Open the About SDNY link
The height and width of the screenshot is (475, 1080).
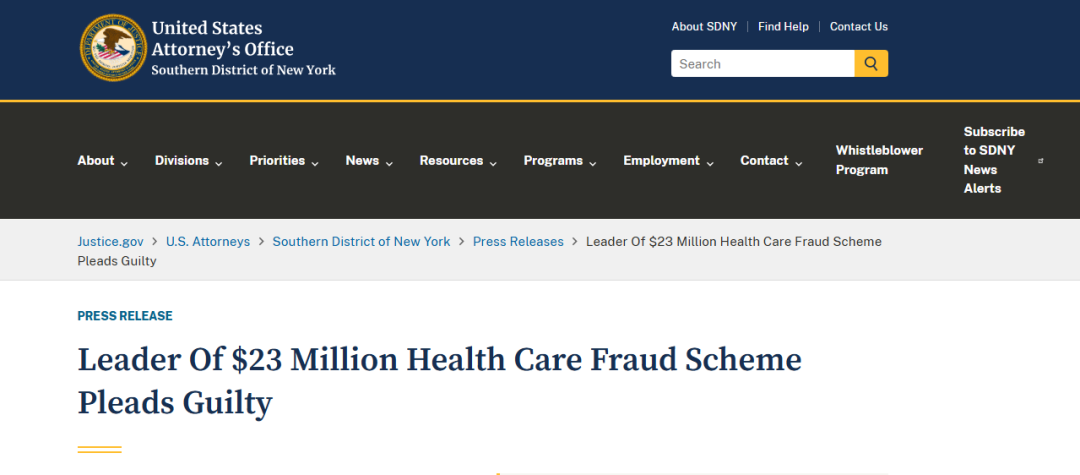click(x=704, y=27)
